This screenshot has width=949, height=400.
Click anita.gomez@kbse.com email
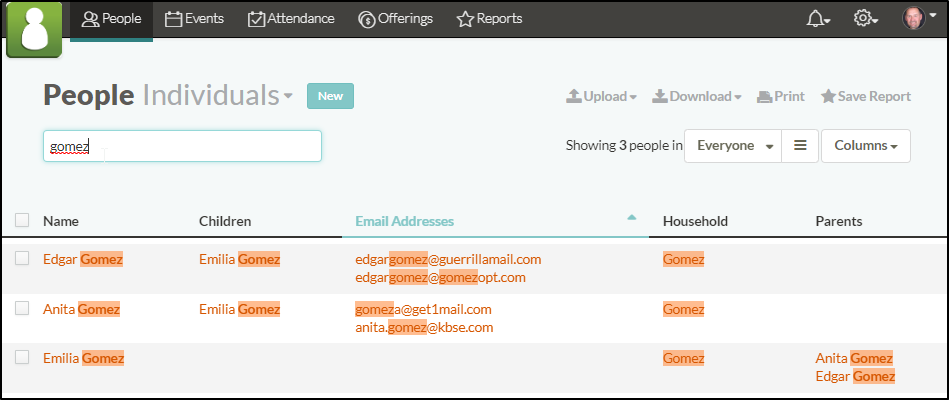[424, 328]
